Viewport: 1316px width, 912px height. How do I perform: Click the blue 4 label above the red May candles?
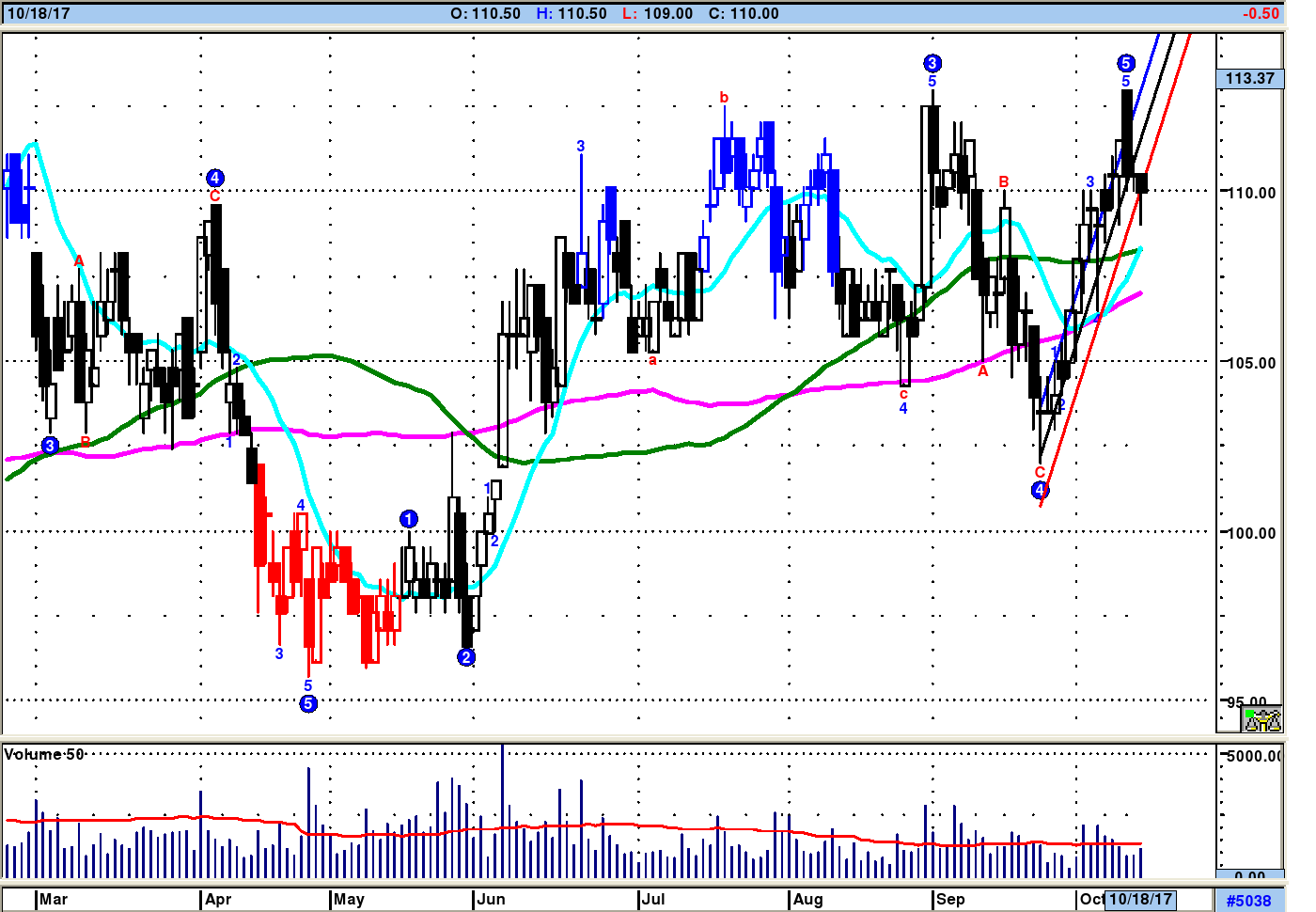tap(301, 505)
